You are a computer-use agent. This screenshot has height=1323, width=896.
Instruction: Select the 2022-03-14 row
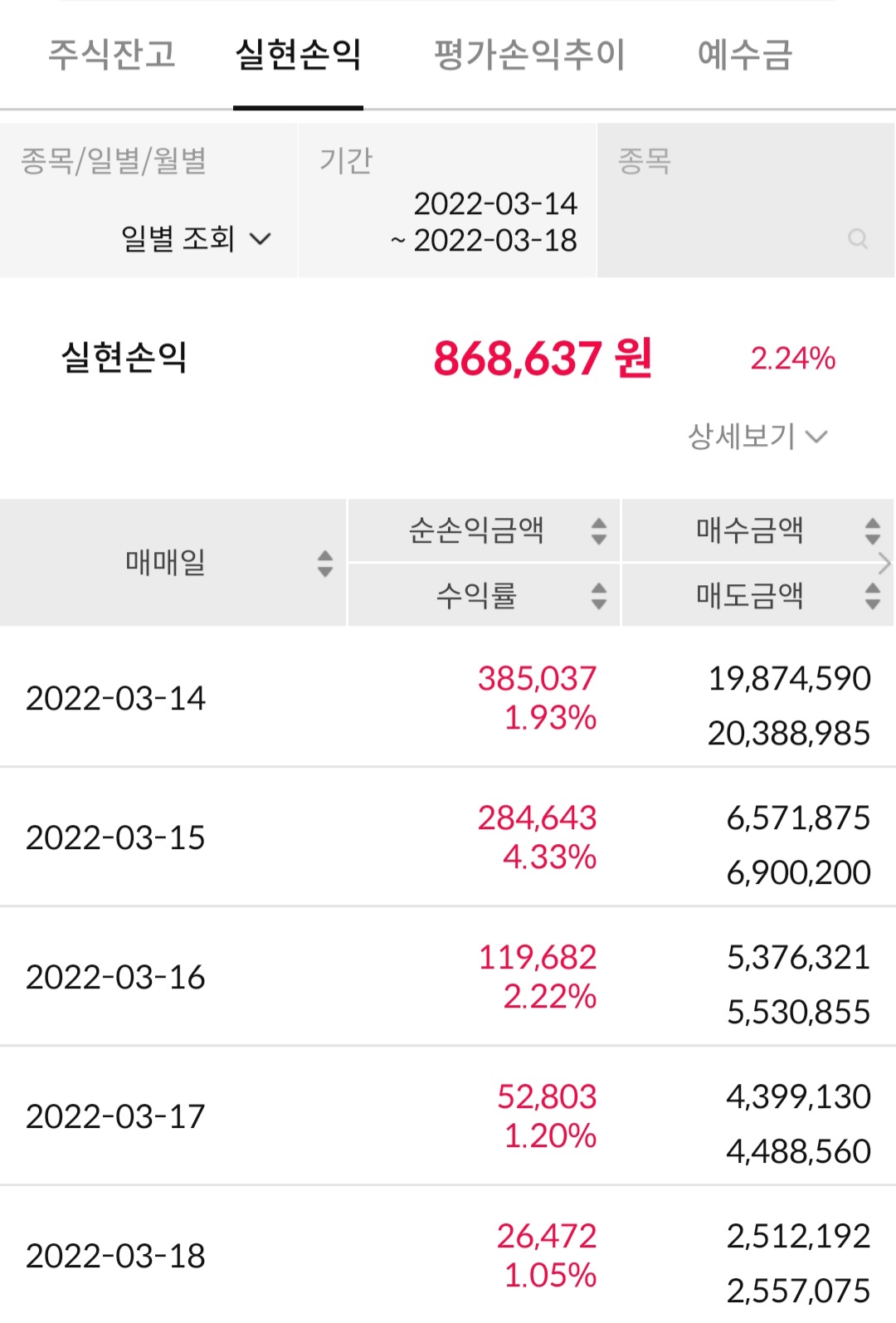click(x=448, y=699)
